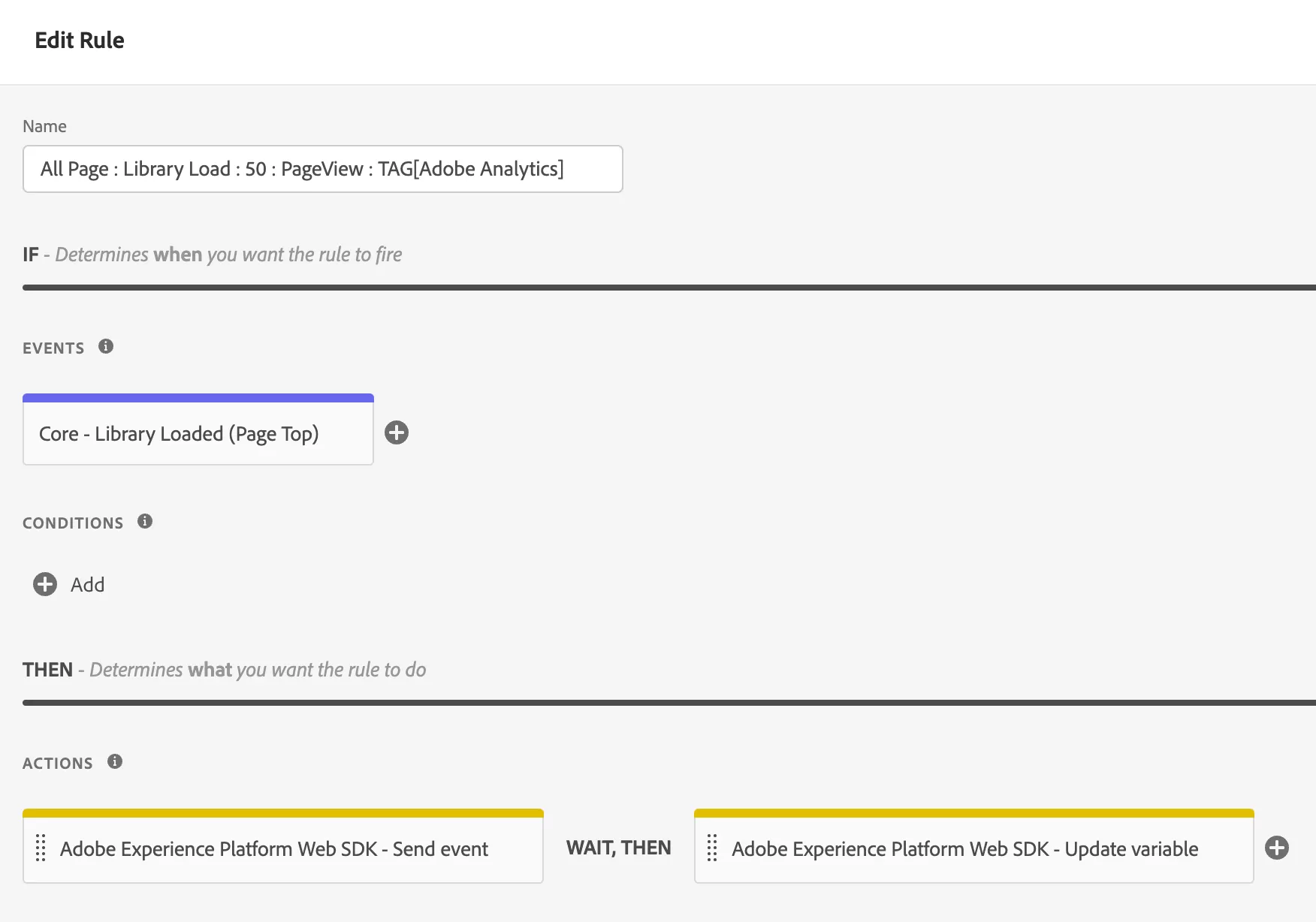Focus the rule Name input field
This screenshot has height=922, width=1316.
[x=323, y=169]
